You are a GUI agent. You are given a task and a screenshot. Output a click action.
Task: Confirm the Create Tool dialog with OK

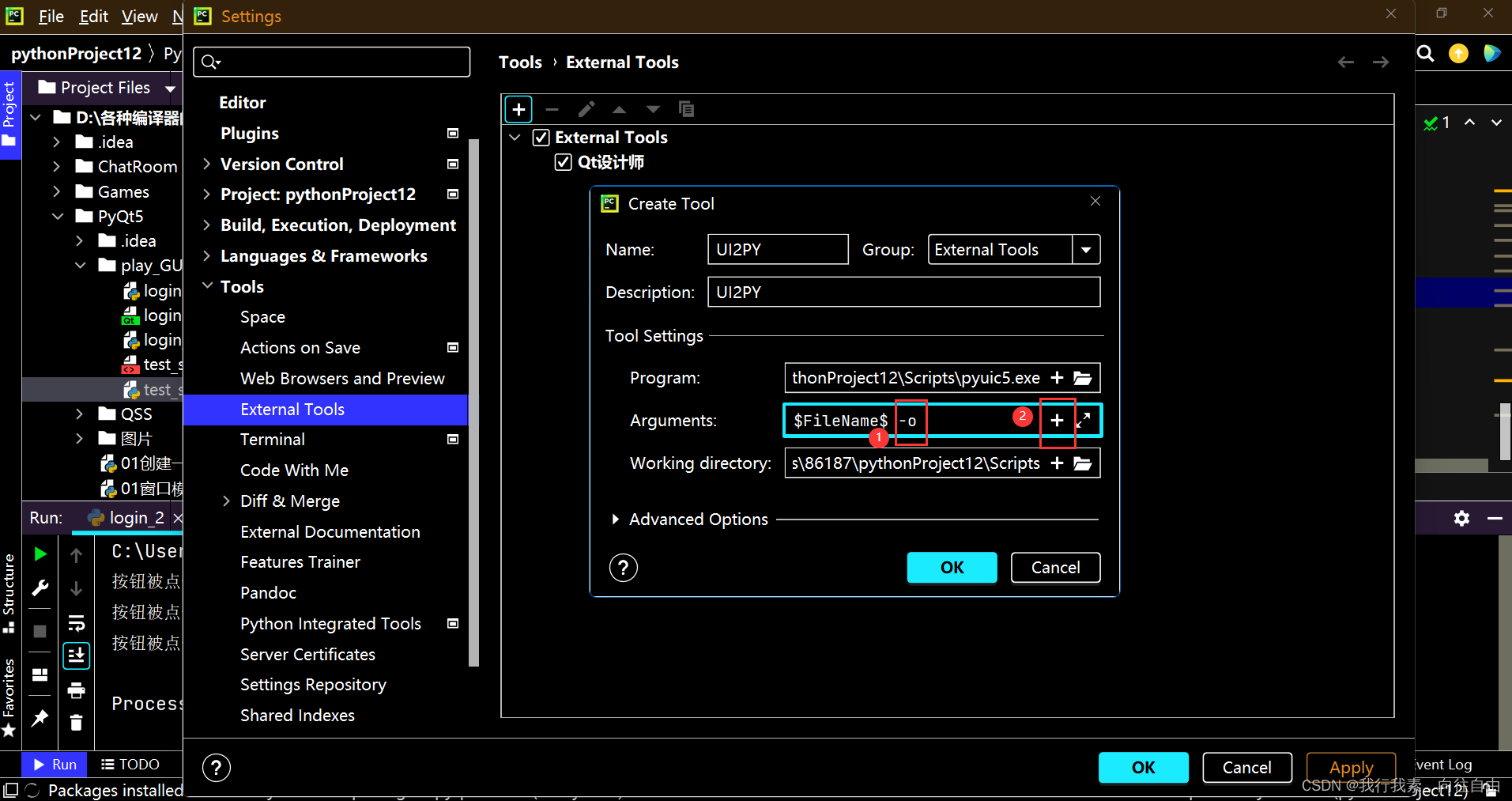[951, 567]
